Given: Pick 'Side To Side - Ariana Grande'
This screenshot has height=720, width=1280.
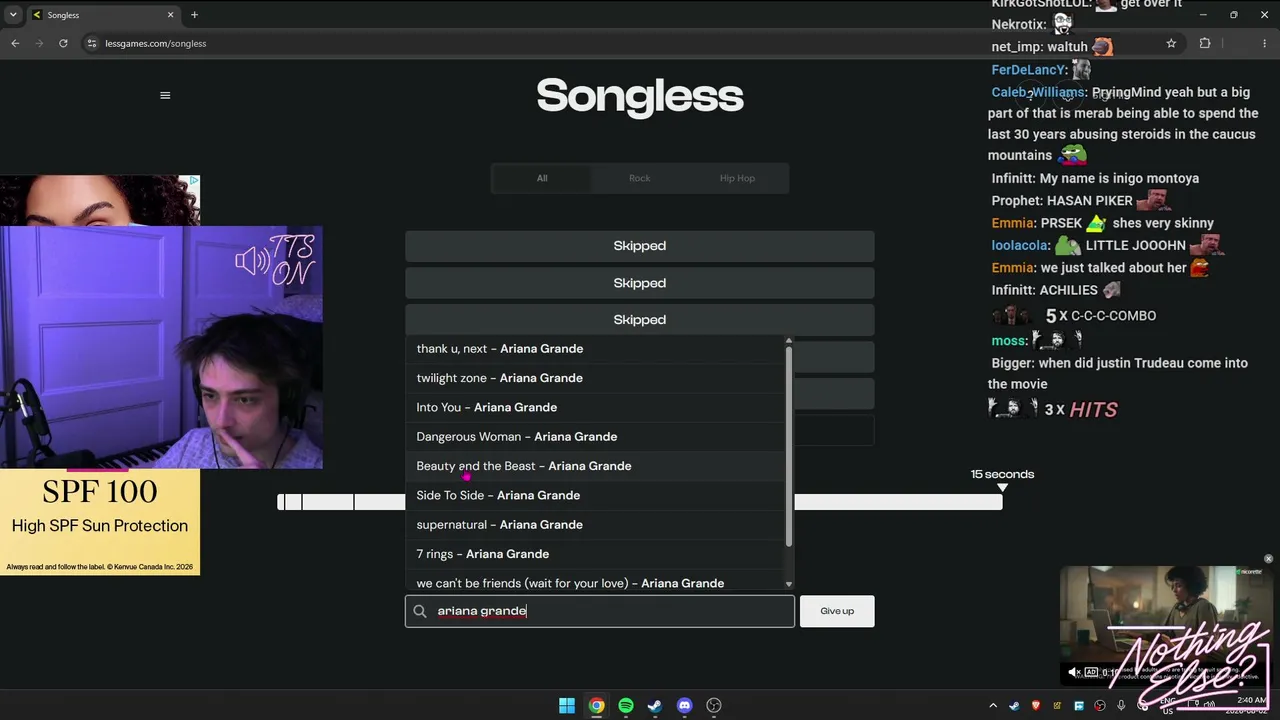Looking at the screenshot, I should (595, 495).
